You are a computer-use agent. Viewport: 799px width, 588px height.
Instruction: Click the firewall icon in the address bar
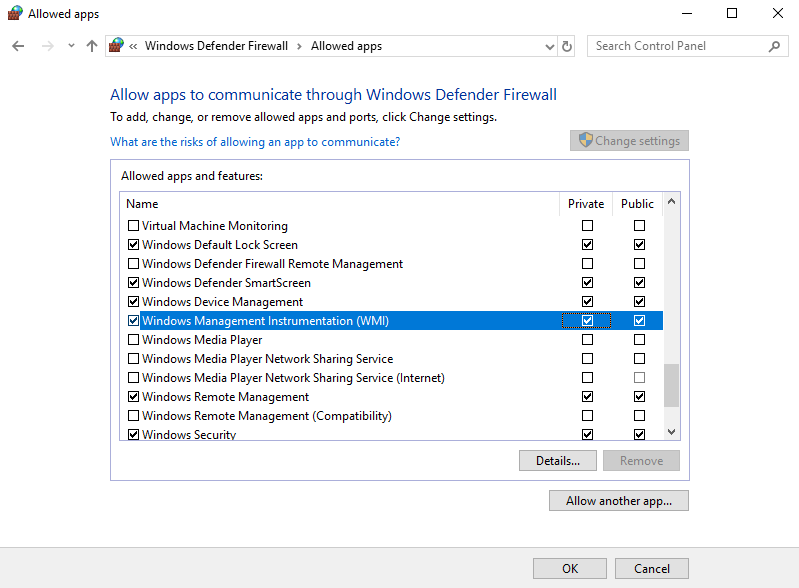(117, 45)
